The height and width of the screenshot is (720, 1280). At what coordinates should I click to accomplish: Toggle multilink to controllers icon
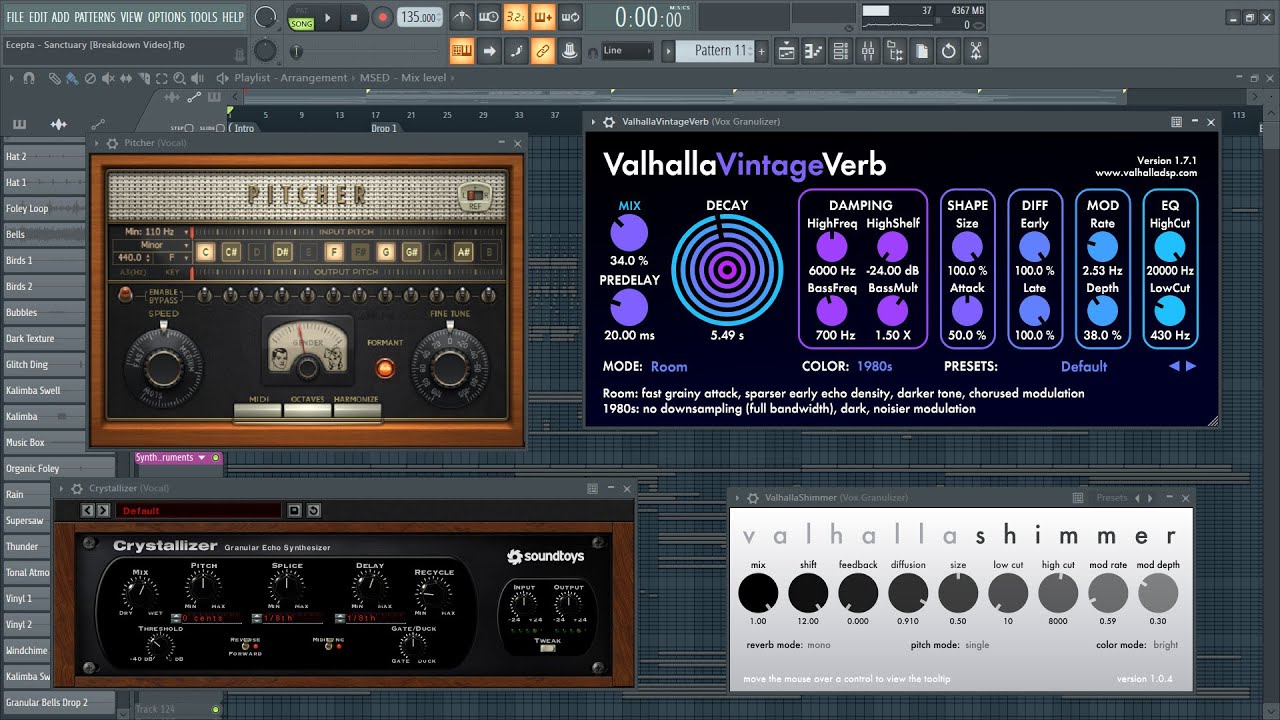pyautogui.click(x=542, y=50)
